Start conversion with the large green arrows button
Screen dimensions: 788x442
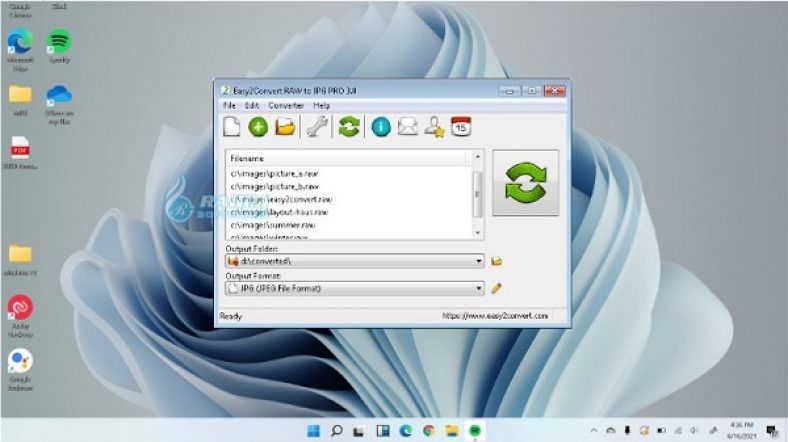tap(526, 183)
